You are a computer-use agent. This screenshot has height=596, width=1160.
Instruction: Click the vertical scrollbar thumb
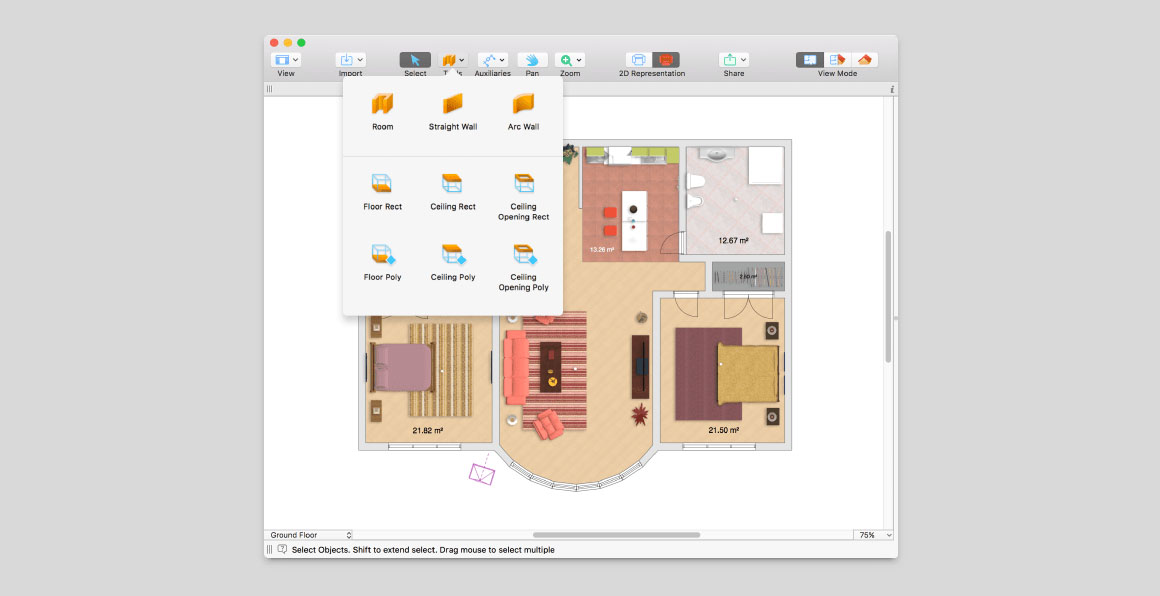[x=888, y=297]
